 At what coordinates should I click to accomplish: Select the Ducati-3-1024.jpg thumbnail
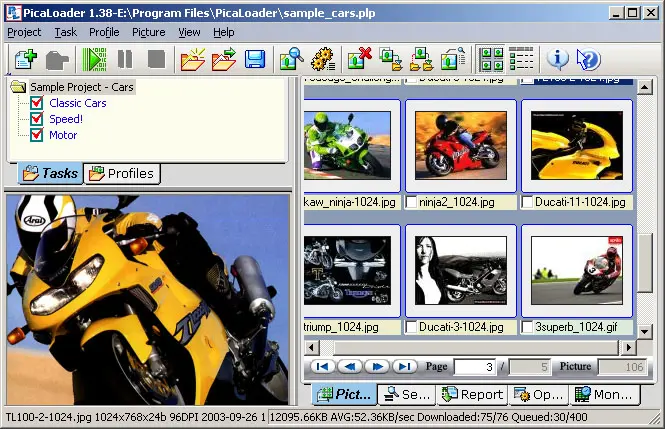[x=461, y=271]
